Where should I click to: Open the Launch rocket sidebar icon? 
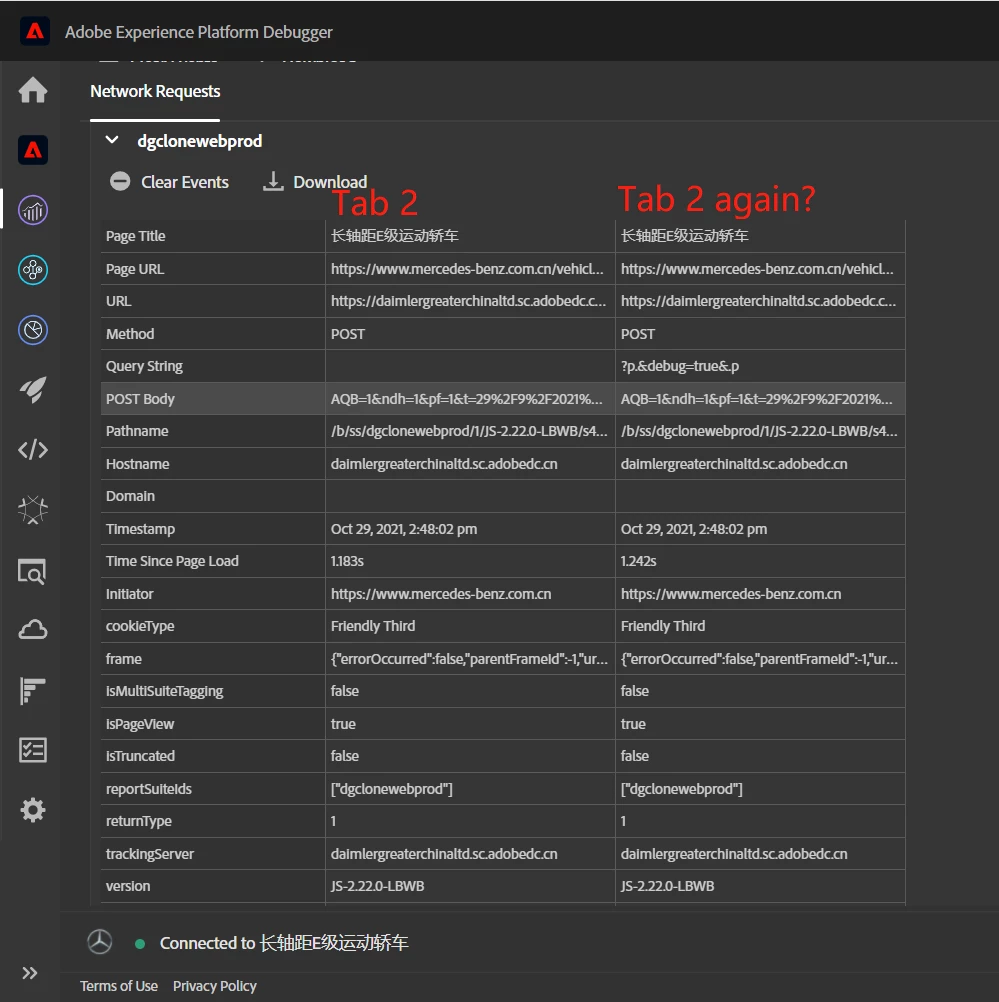click(x=33, y=390)
